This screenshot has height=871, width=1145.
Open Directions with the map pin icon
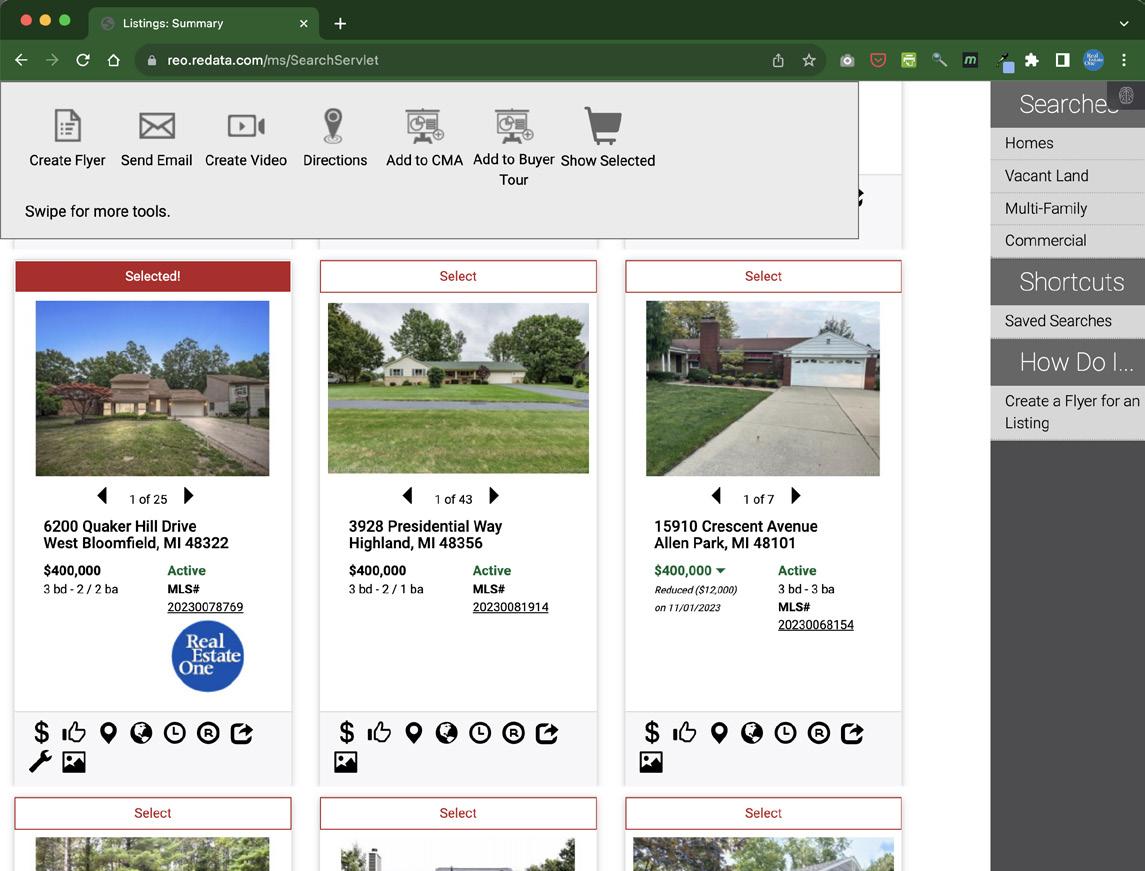point(334,127)
